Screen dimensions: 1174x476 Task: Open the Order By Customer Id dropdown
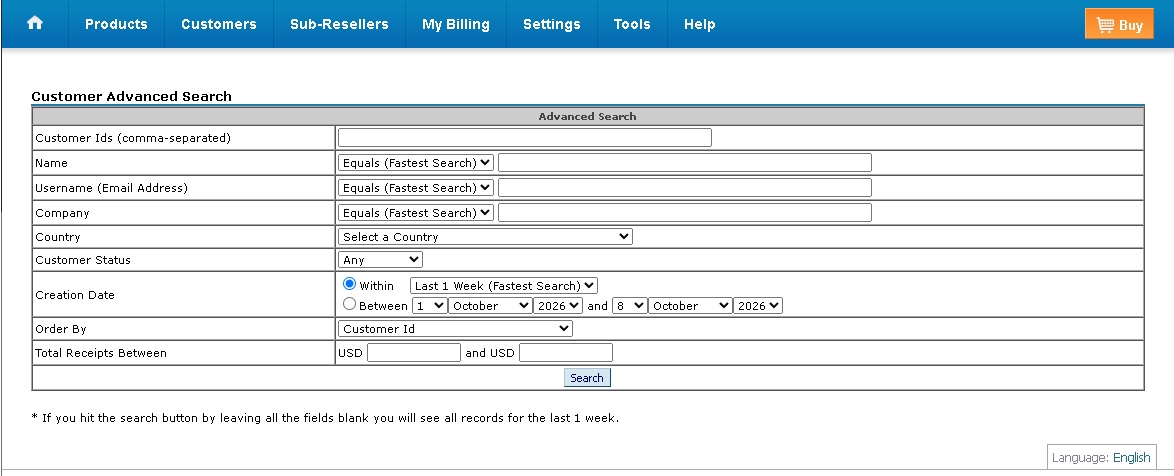[455, 329]
